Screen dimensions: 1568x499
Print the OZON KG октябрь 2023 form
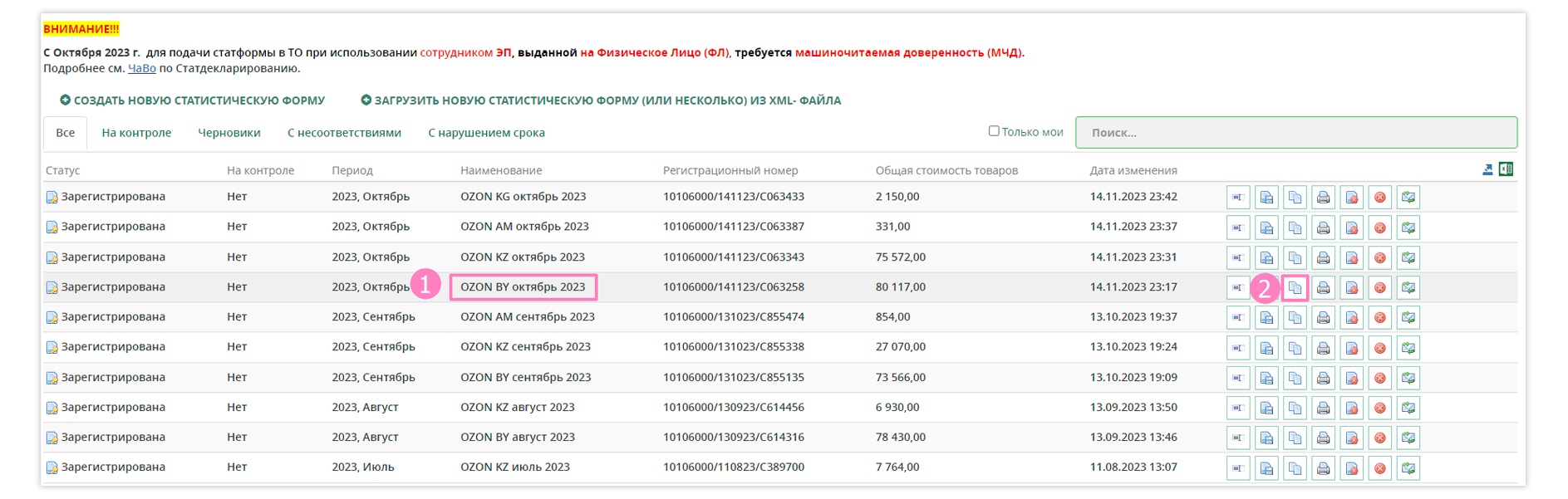pyautogui.click(x=1323, y=198)
